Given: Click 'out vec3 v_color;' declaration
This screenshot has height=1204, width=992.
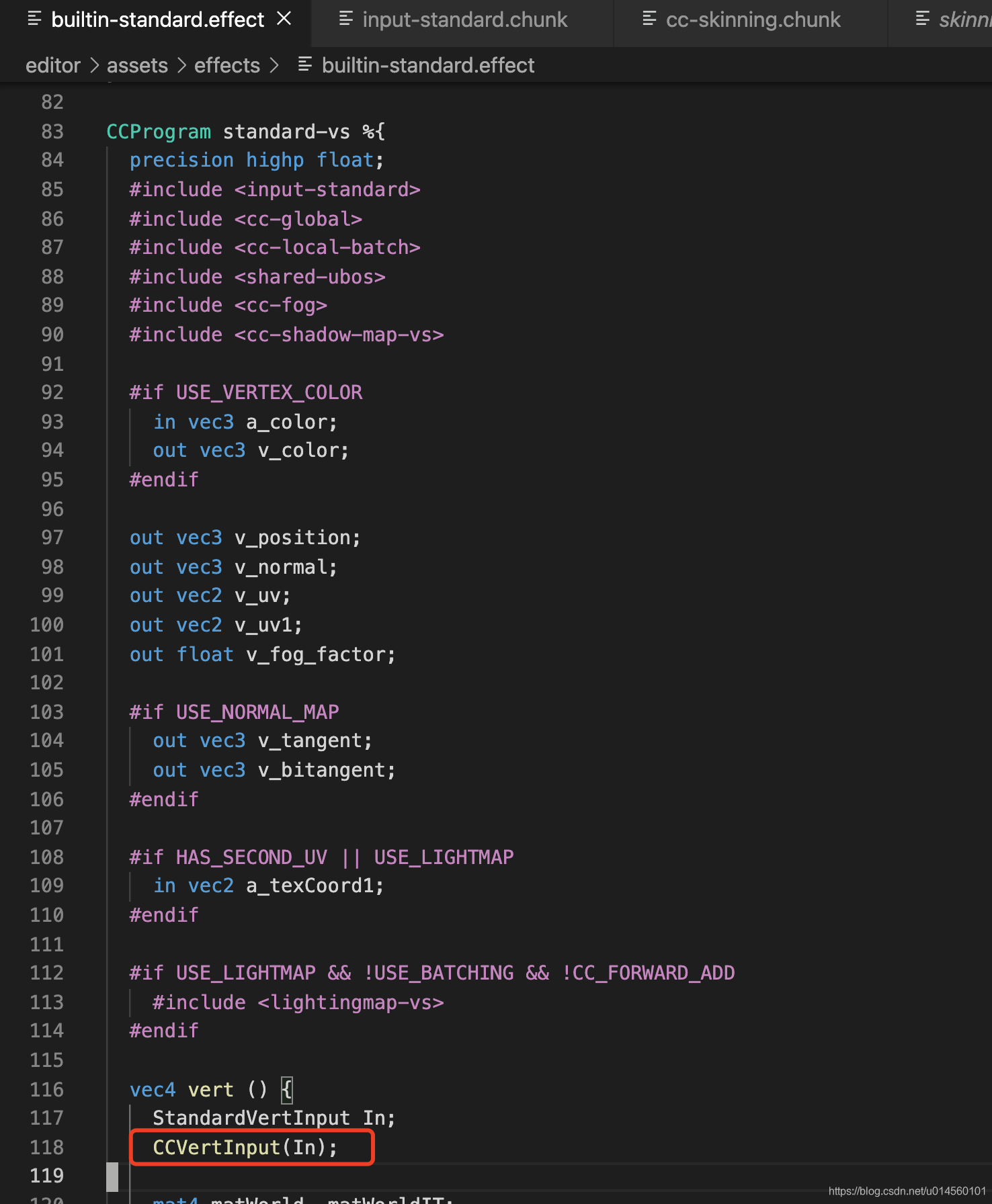Looking at the screenshot, I should pos(251,450).
